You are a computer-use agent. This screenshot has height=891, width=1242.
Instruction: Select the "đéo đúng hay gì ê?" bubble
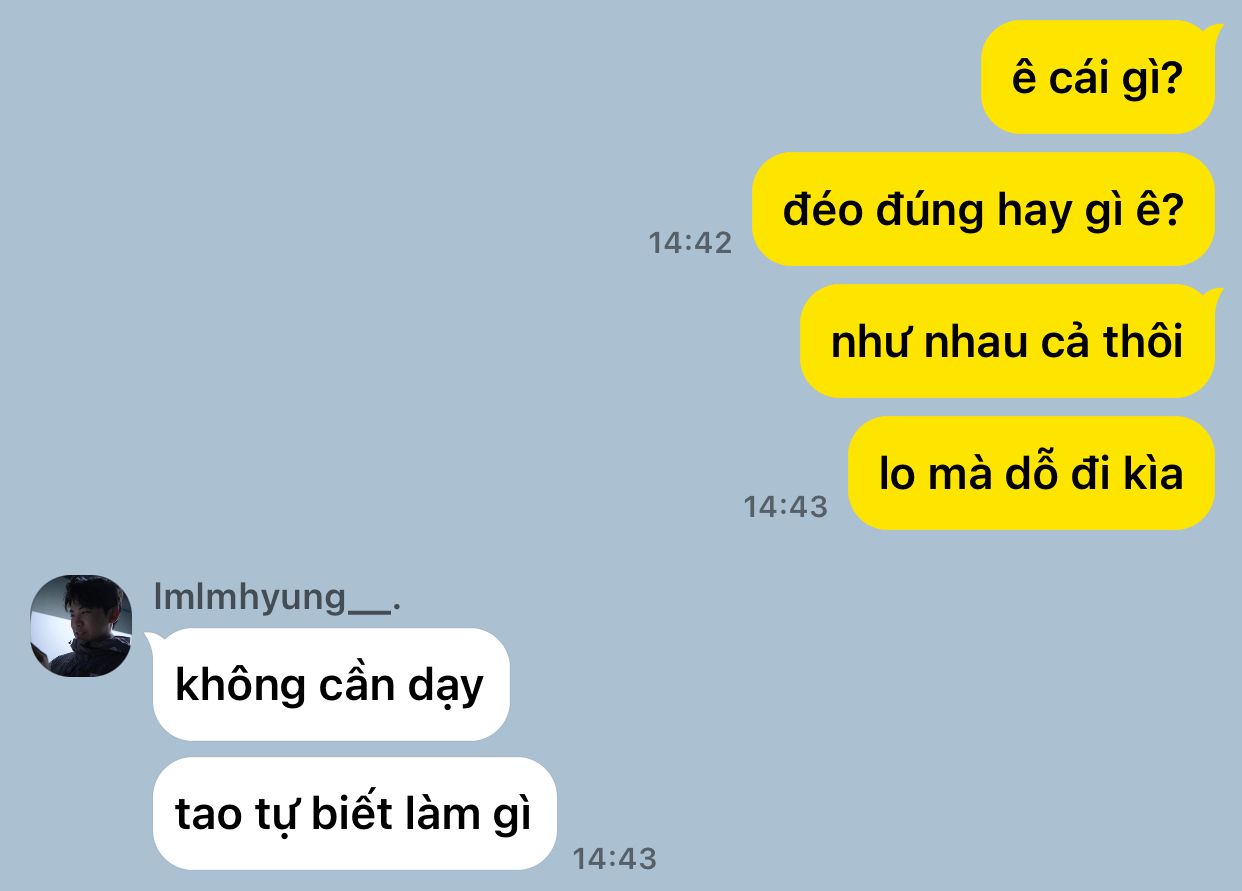click(x=983, y=209)
